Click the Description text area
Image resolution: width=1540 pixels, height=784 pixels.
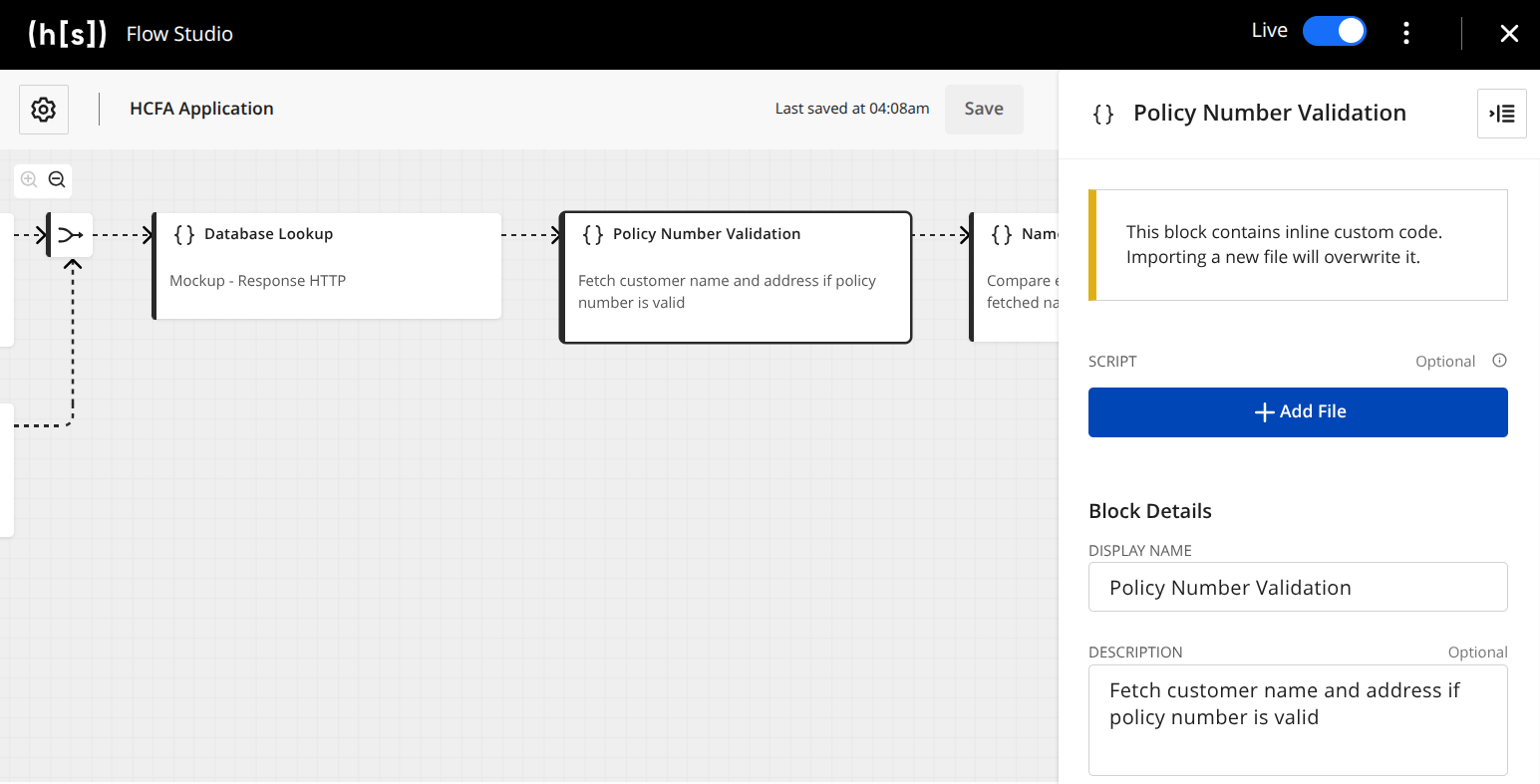coord(1297,719)
